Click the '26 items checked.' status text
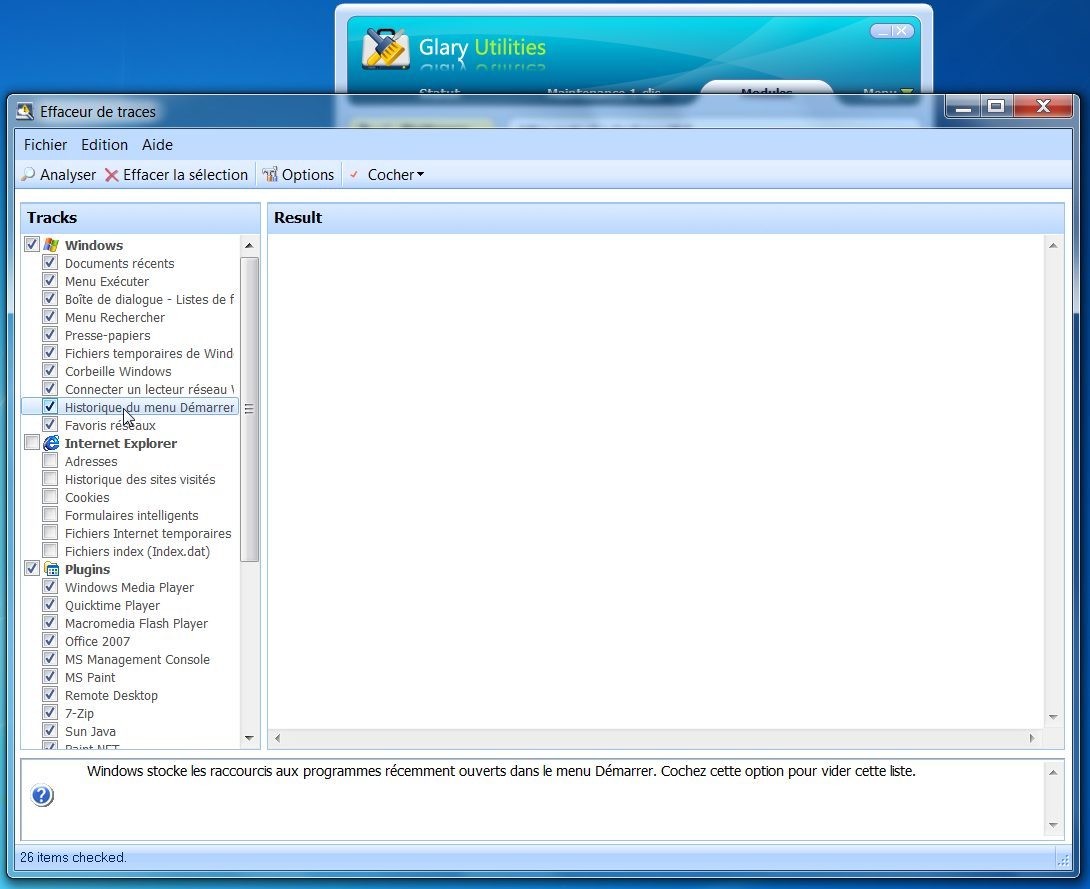1090x889 pixels. [73, 857]
